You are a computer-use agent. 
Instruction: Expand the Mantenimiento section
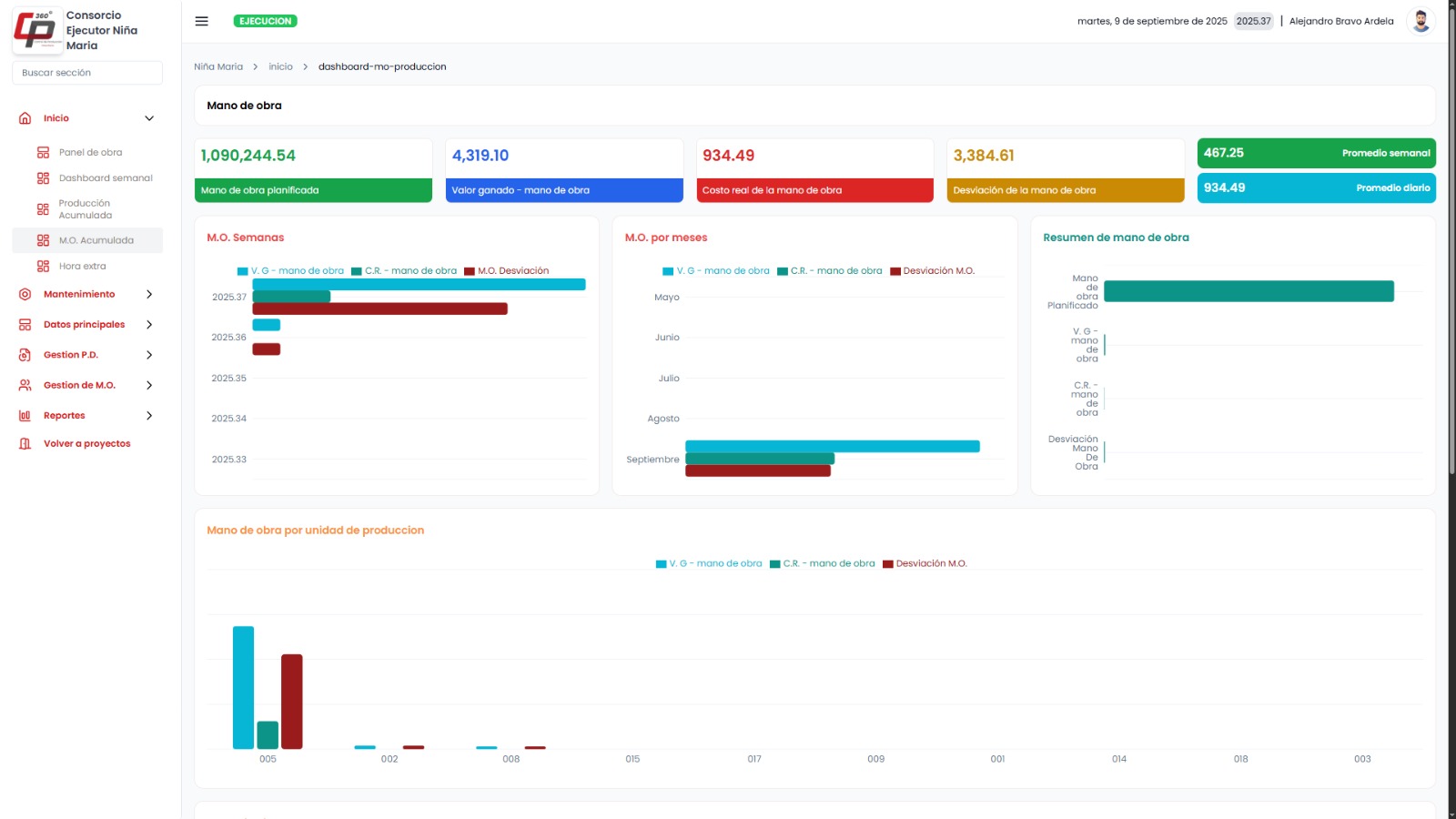coord(149,294)
